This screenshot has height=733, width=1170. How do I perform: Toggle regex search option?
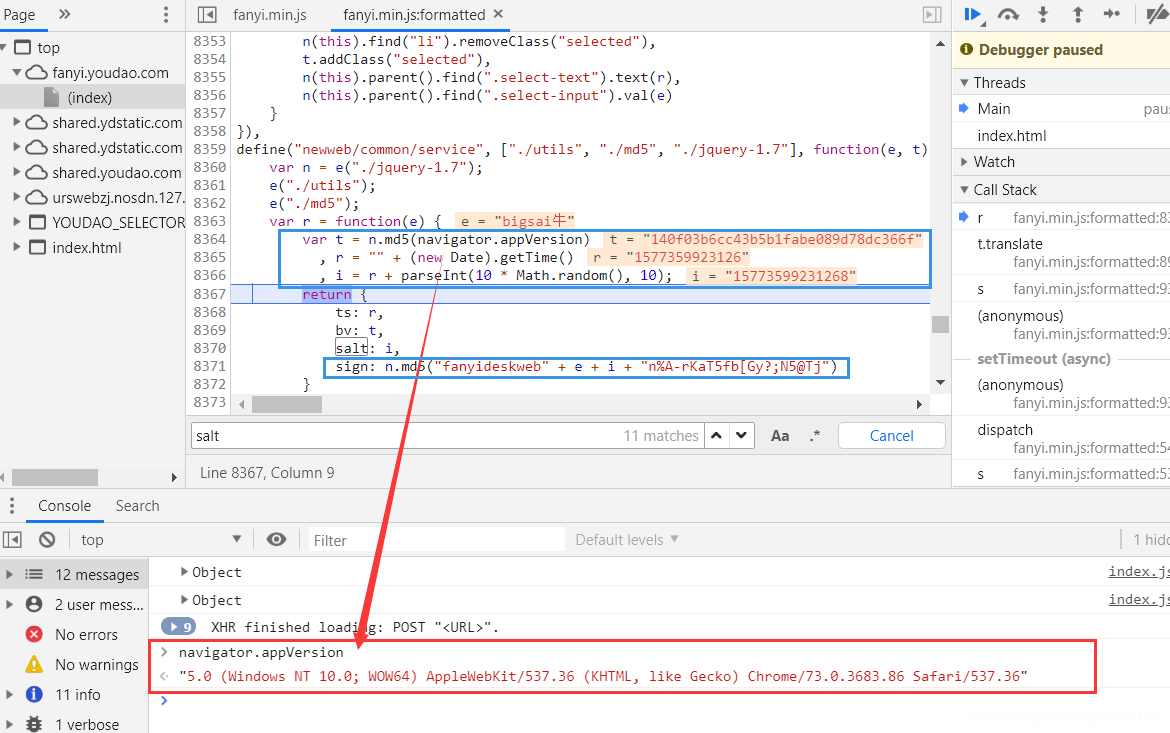tap(815, 435)
